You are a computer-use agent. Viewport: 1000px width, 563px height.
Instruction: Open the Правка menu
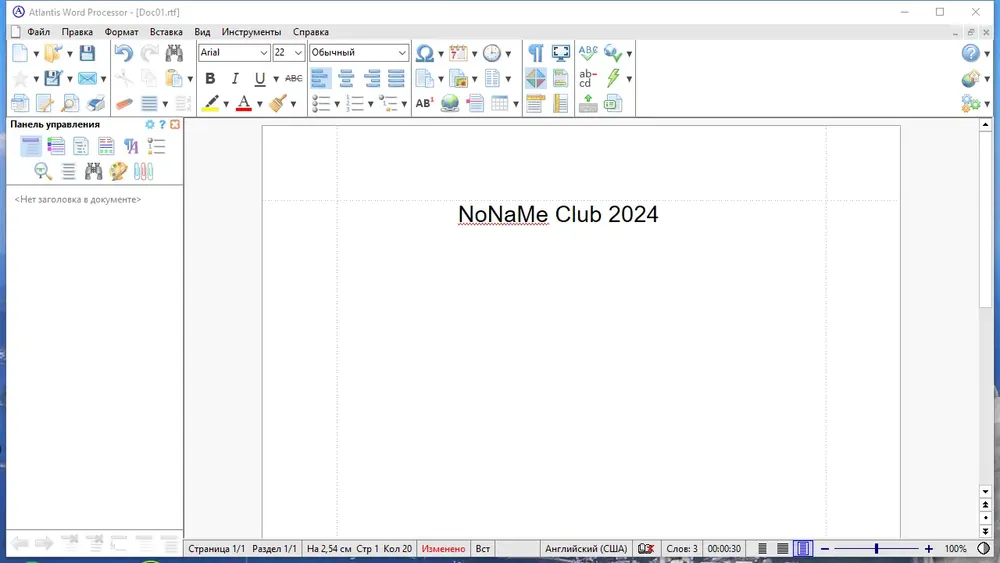click(77, 32)
